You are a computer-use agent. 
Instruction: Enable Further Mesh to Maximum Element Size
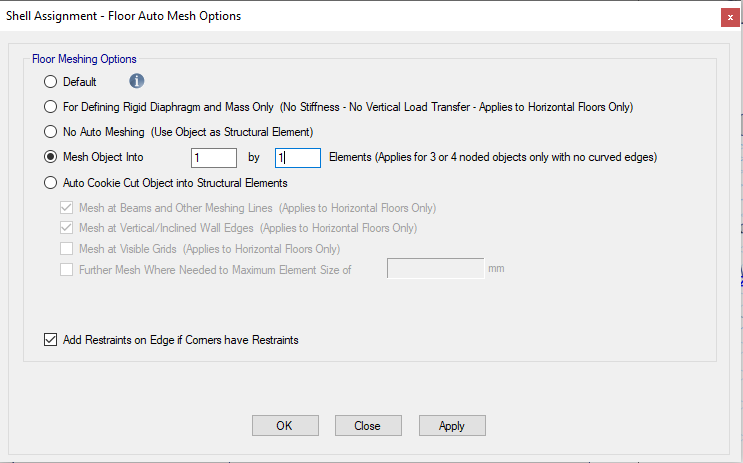tap(67, 269)
